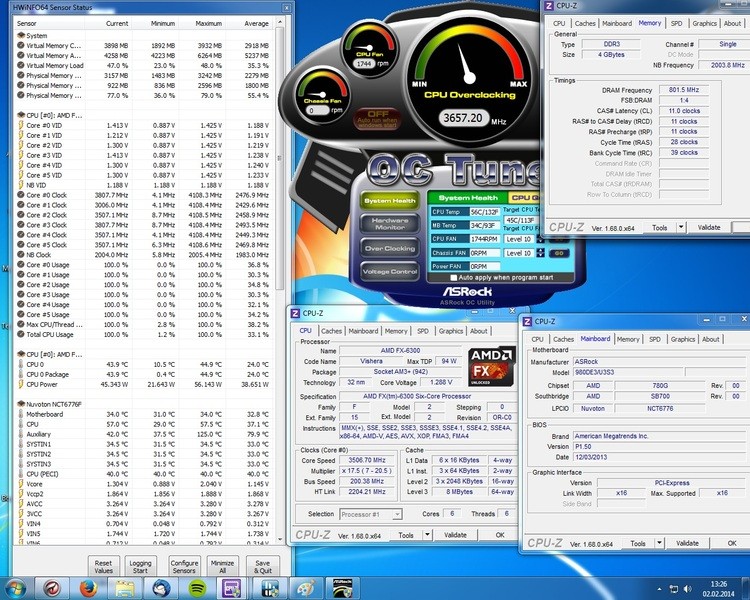Click the System group icon in HWiNFO
750x600 pixels.
pyautogui.click(x=21, y=35)
